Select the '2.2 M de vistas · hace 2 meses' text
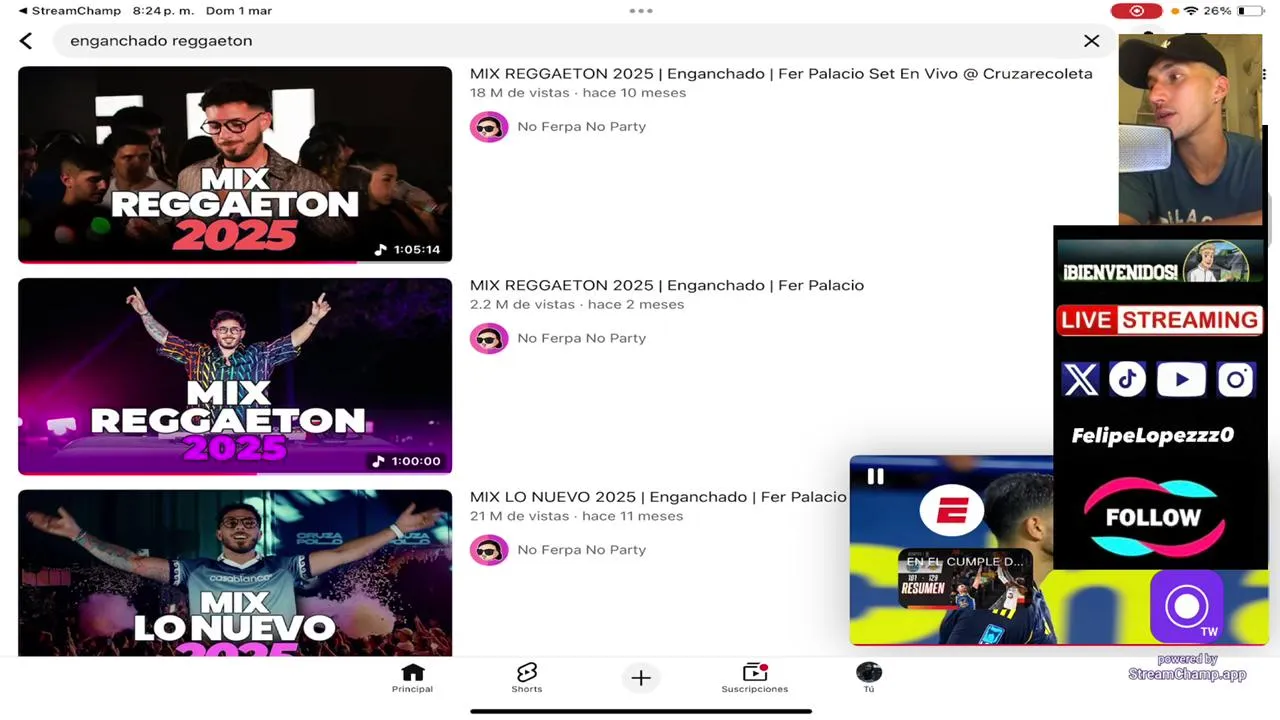 pyautogui.click(x=577, y=305)
